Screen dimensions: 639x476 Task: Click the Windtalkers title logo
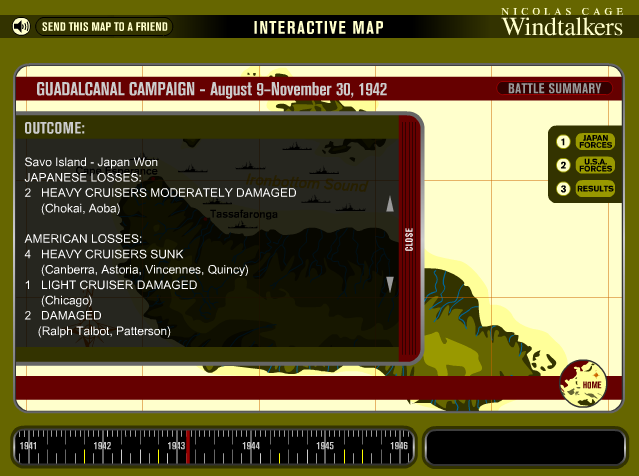(x=562, y=27)
